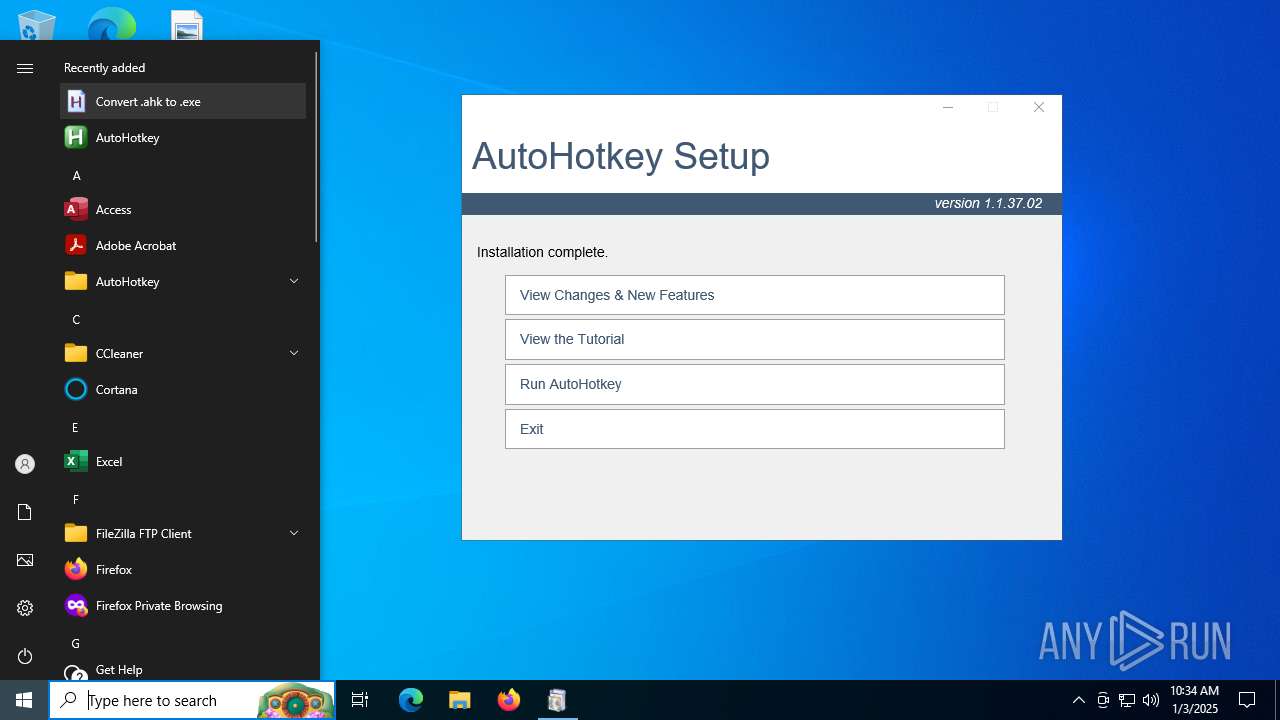Expand the AutoHotkey folder chevron
Image resolution: width=1280 pixels, height=720 pixels.
294,281
